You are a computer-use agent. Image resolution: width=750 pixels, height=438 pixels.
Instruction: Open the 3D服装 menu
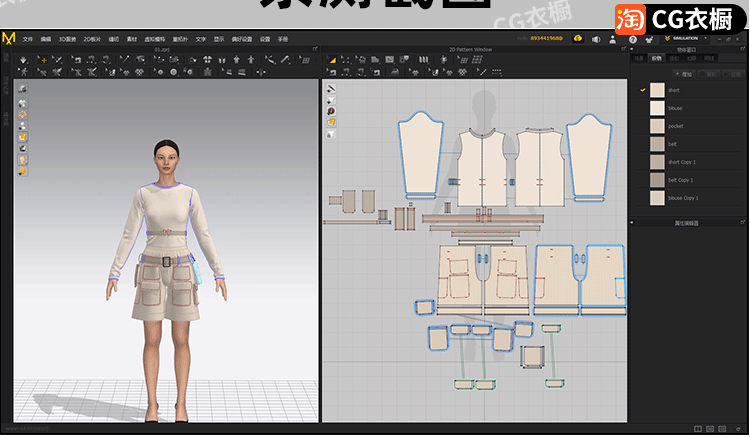(65, 37)
